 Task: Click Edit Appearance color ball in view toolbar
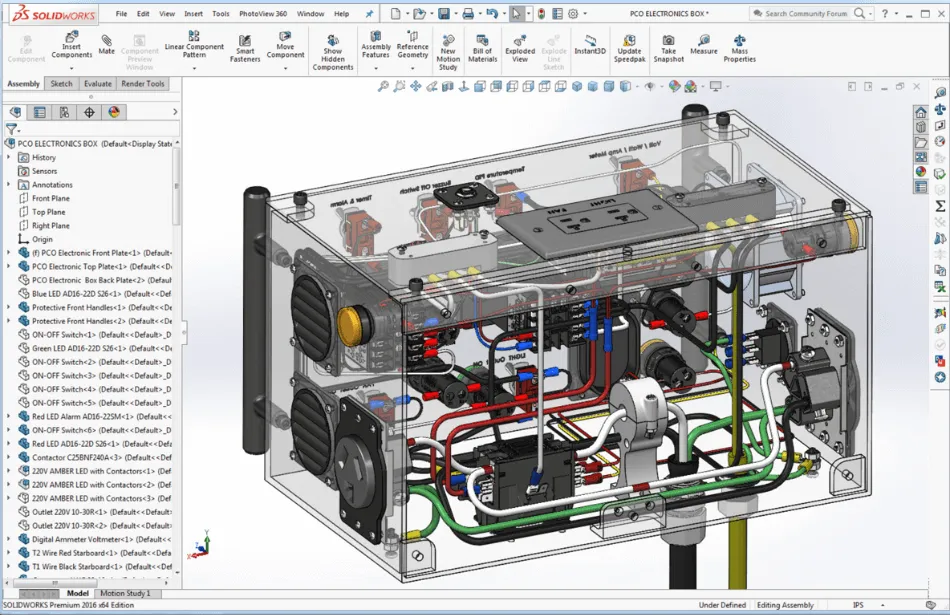pos(674,87)
